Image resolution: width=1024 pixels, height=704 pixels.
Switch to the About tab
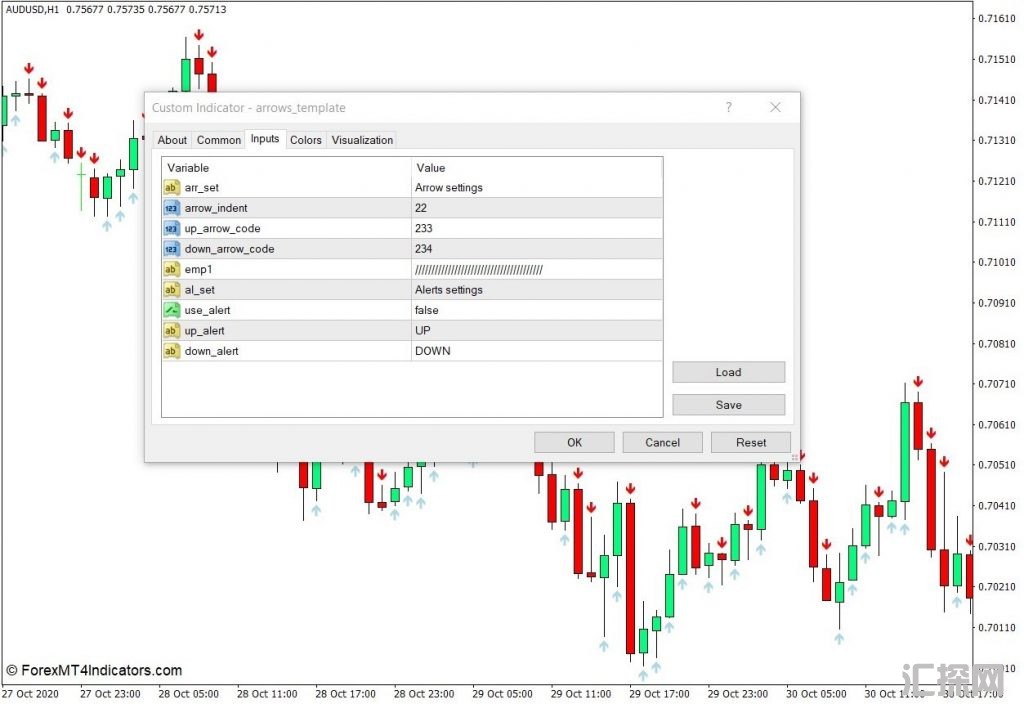172,140
